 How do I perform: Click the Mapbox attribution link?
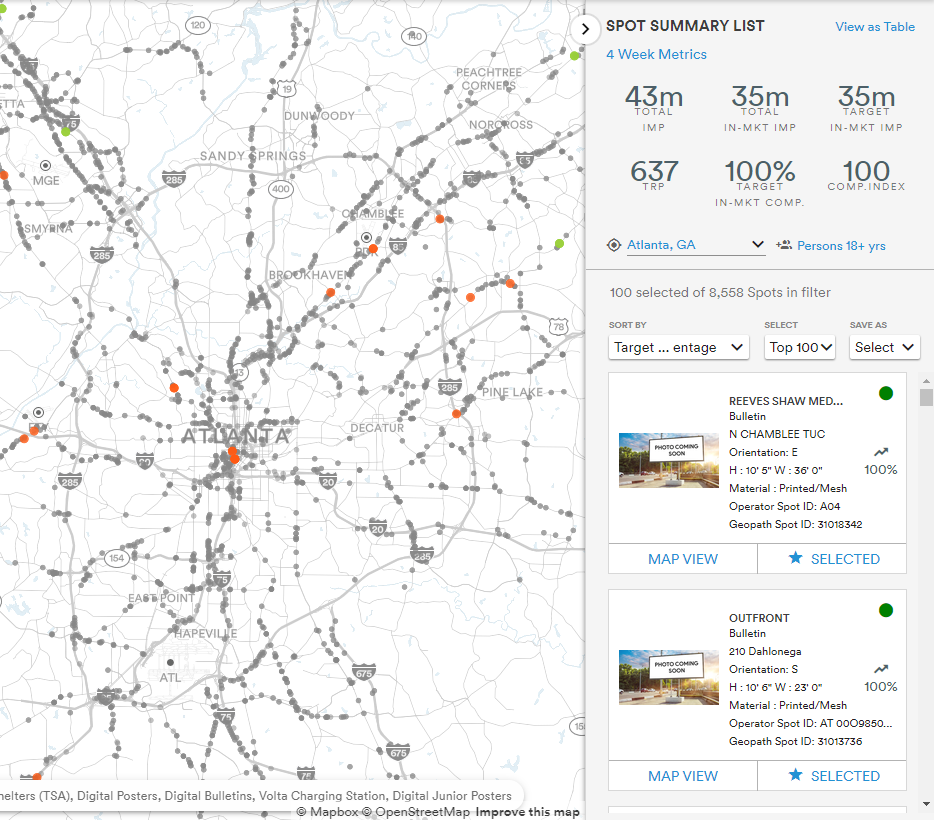click(327, 812)
